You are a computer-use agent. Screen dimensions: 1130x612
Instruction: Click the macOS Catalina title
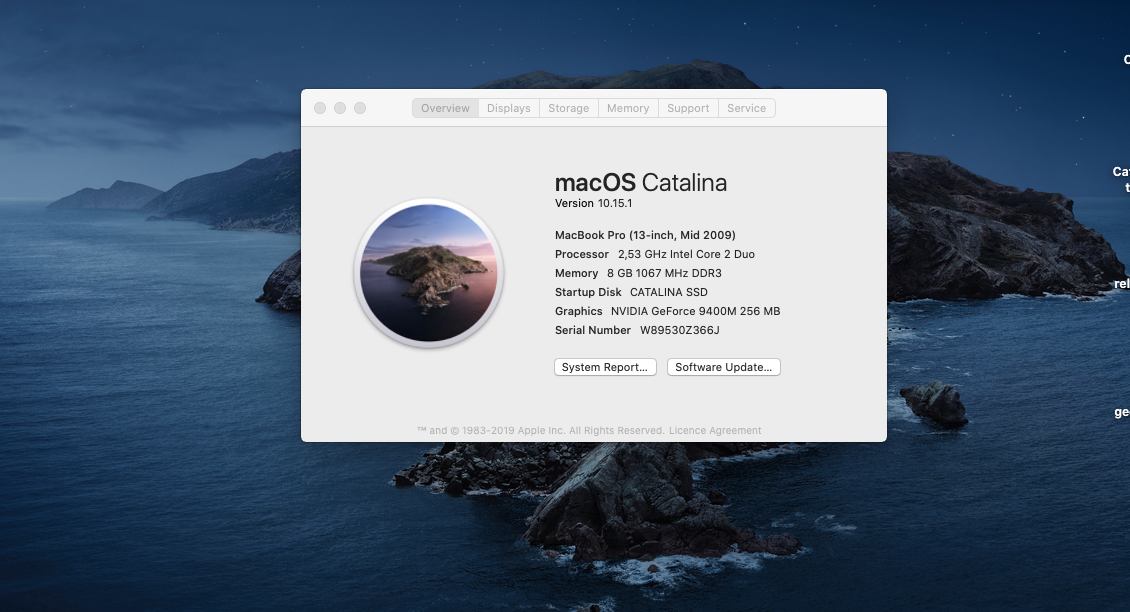[641, 182]
